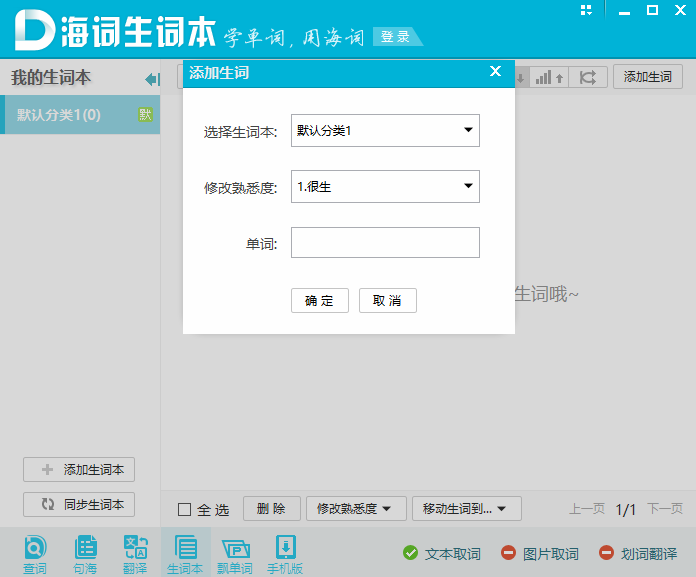Select the 默认分类1(0) word book
696x577 pixels.
coord(80,115)
